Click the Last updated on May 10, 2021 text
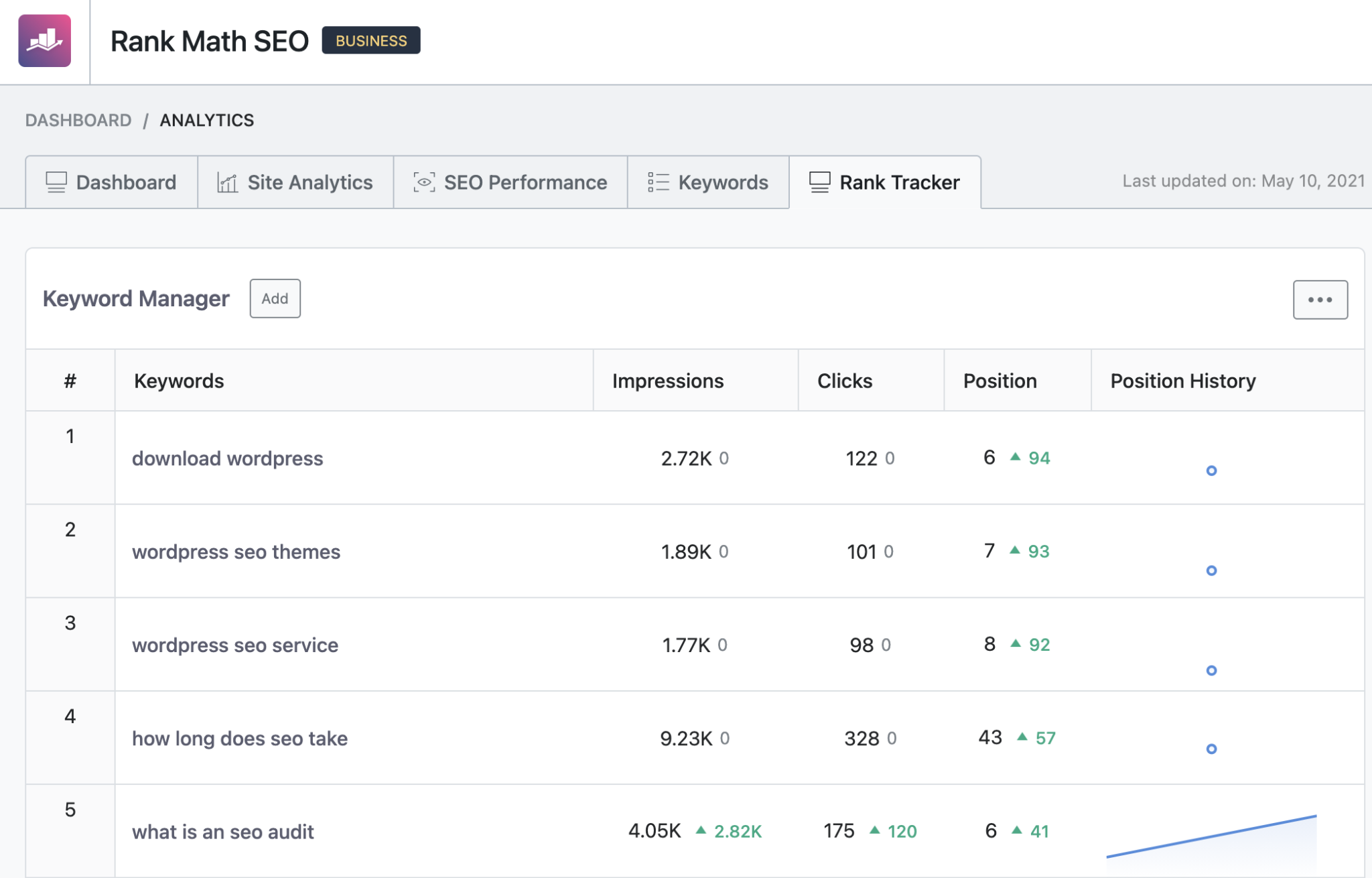1372x878 pixels. [x=1243, y=181]
